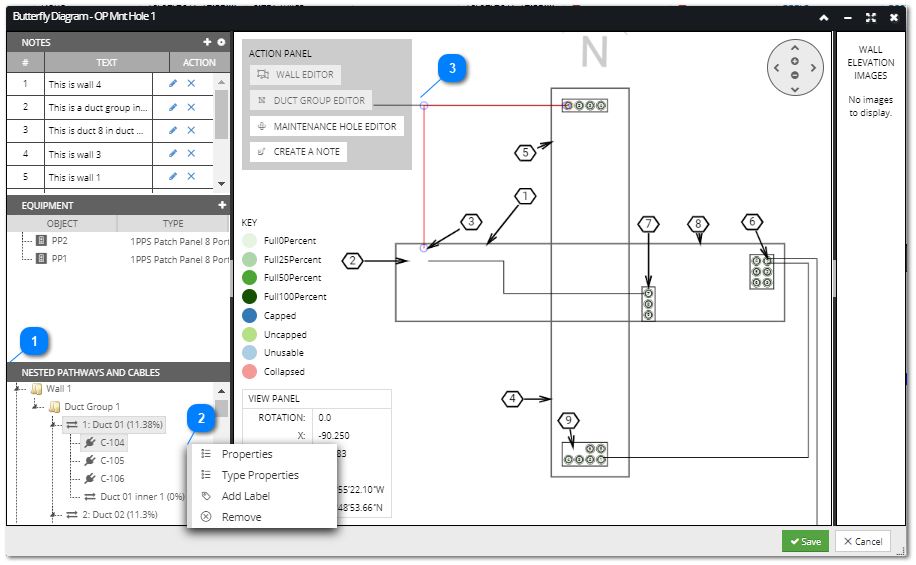
Task: Open the Wall Editor
Action: 296,74
